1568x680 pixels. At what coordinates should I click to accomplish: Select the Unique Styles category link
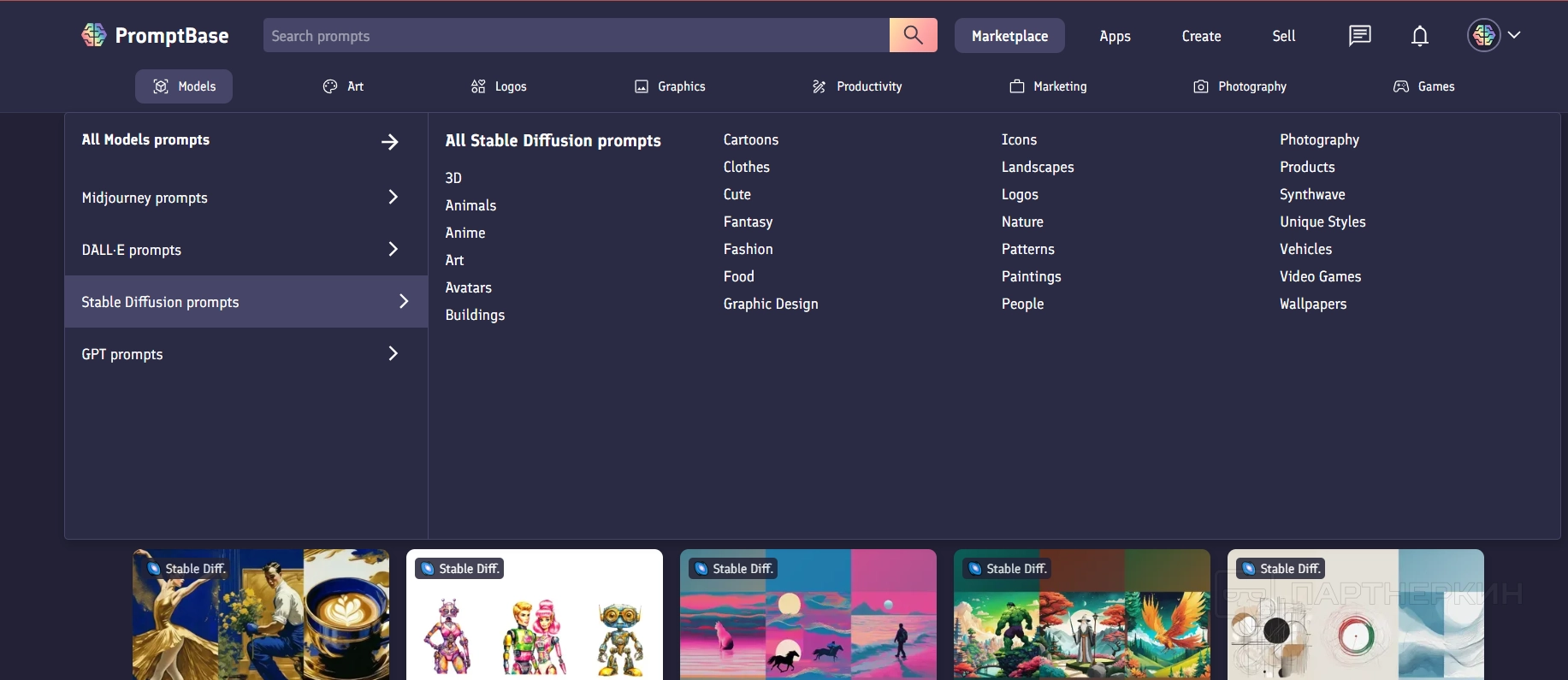tap(1322, 222)
